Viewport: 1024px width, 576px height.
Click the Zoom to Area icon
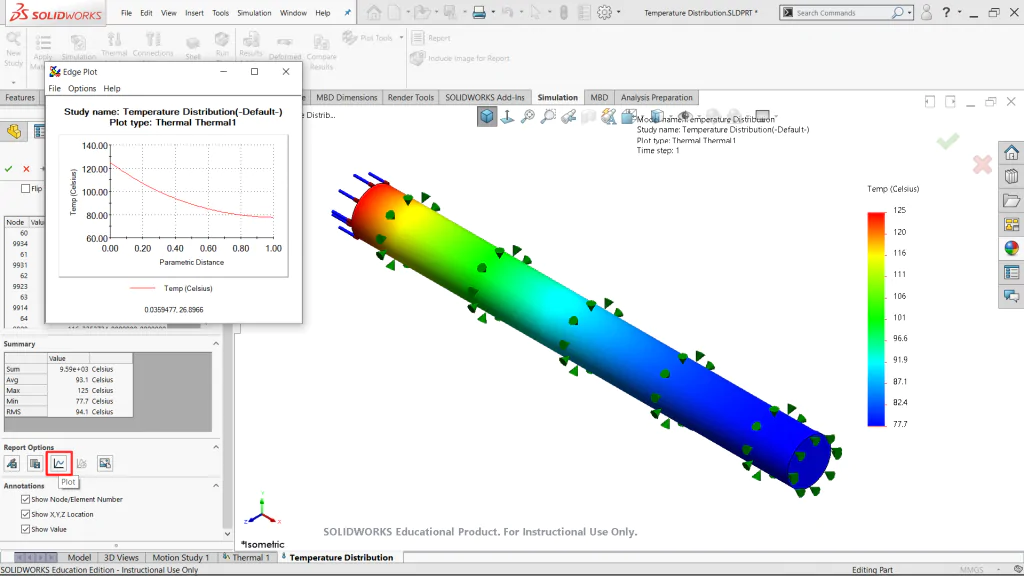click(x=549, y=116)
